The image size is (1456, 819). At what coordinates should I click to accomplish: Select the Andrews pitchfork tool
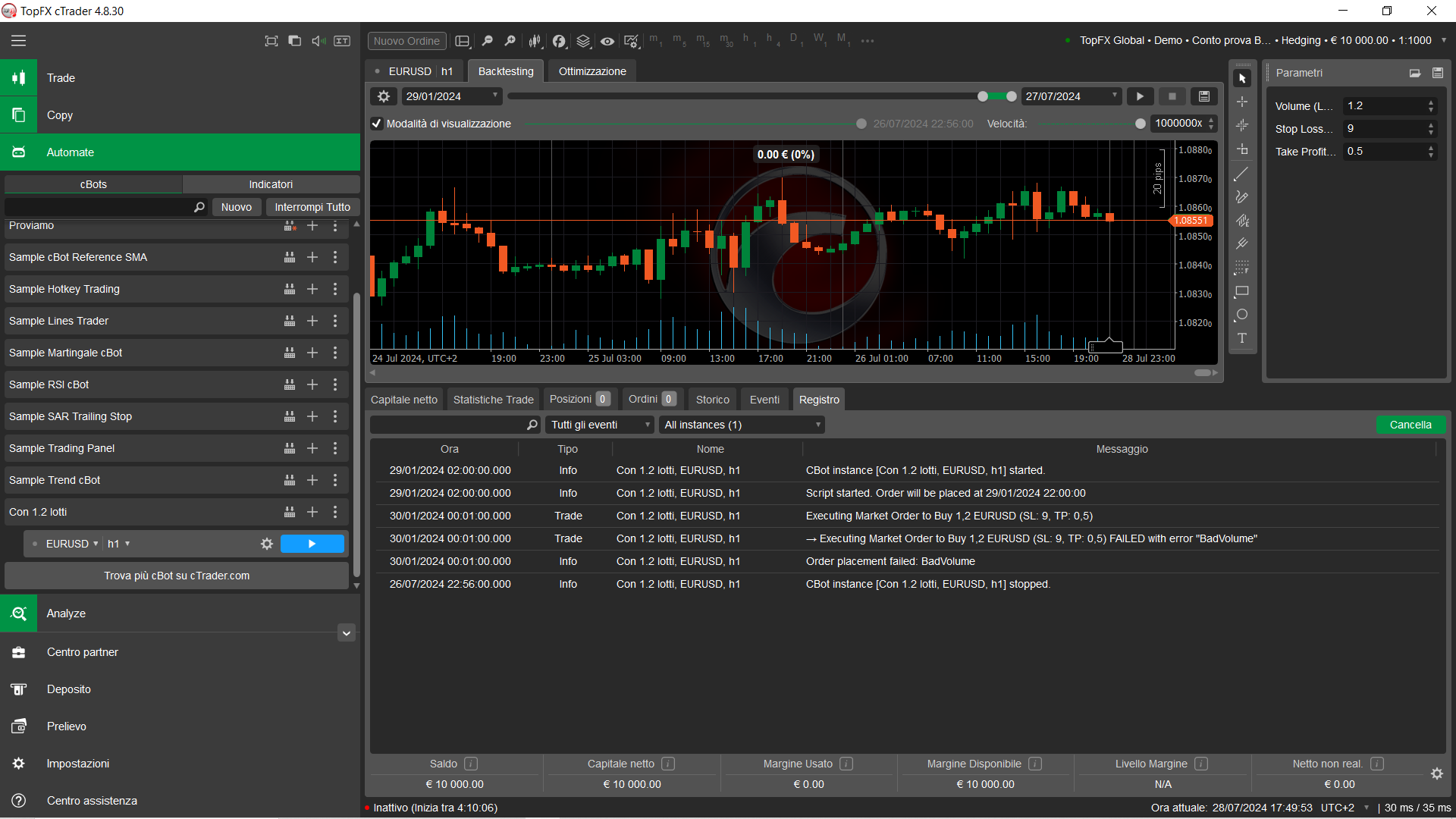click(1242, 244)
